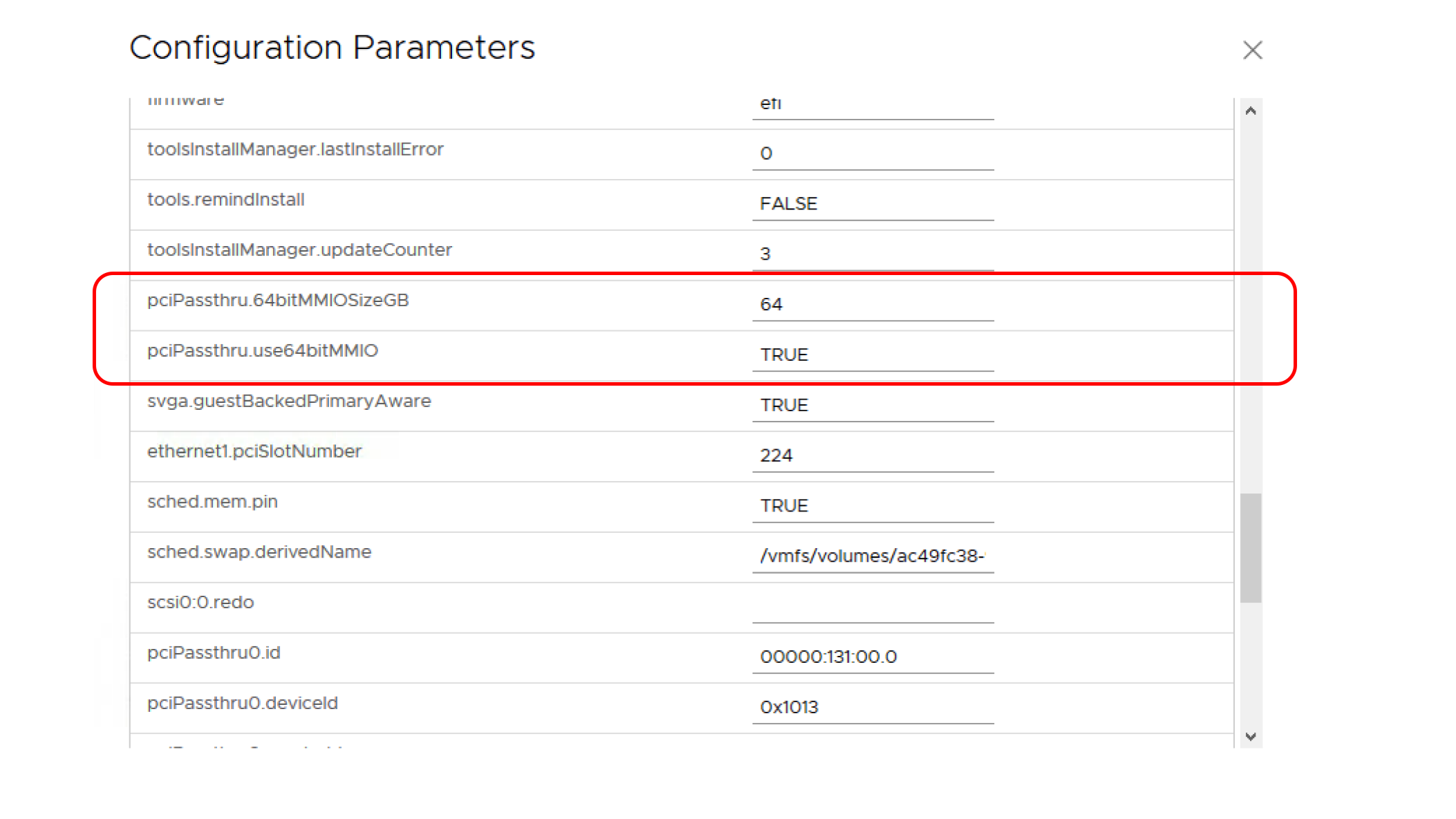The width and height of the screenshot is (1456, 819).
Task: Edit the pciPassthru.64bitMMIOSizeGB value field
Action: pyautogui.click(x=872, y=305)
